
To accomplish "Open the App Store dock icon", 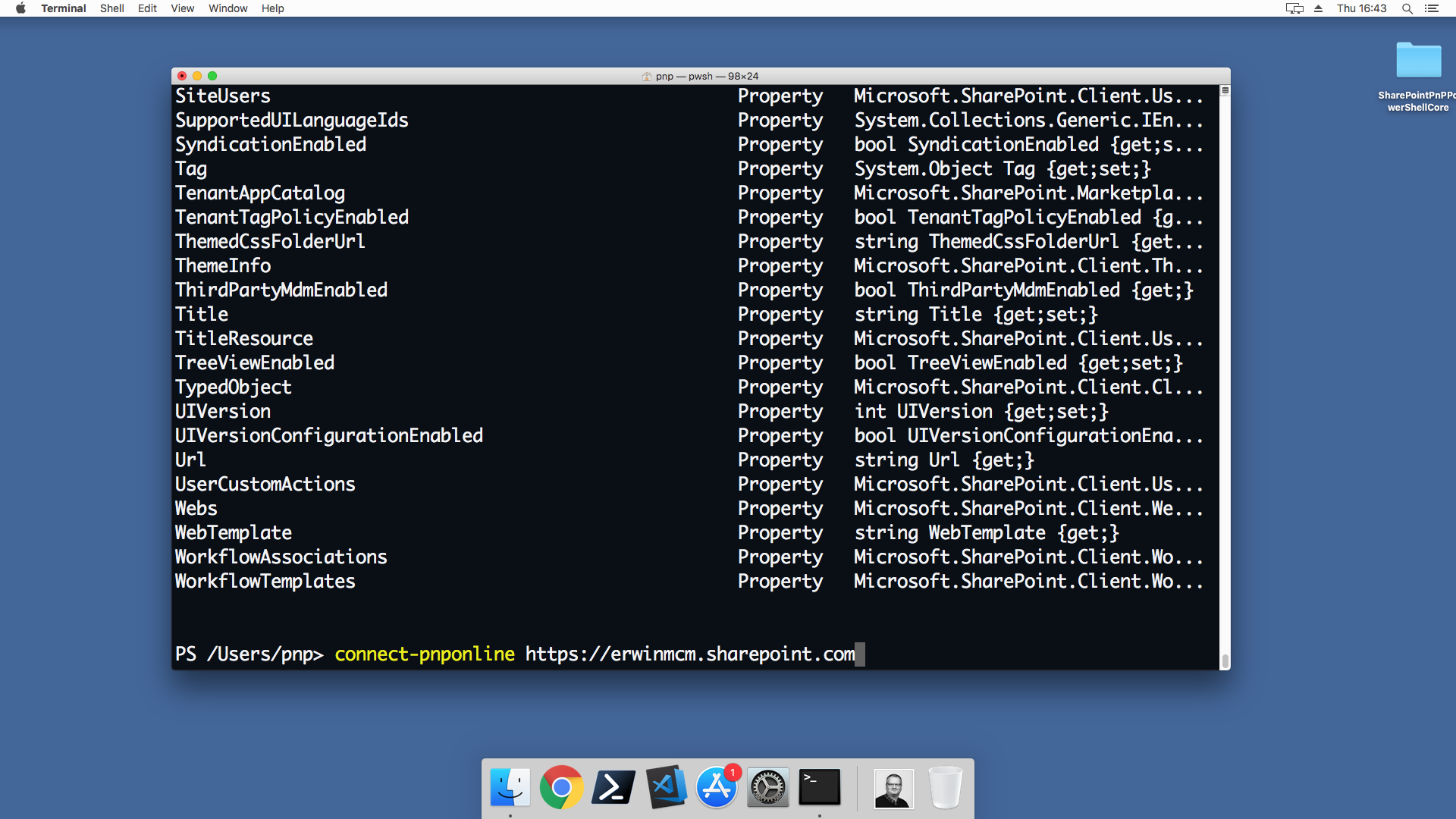I will (717, 788).
